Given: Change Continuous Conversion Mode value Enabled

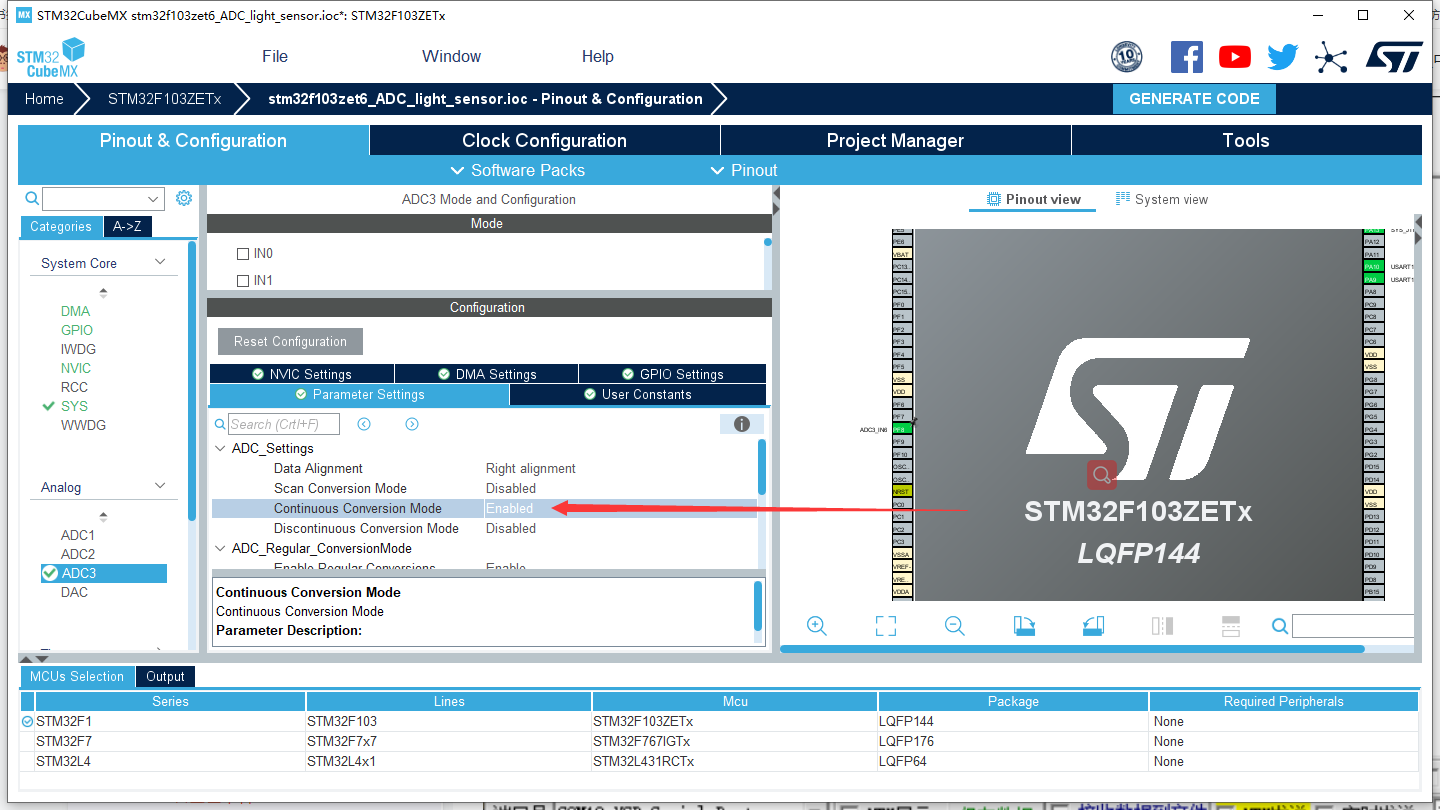Looking at the screenshot, I should [x=510, y=508].
